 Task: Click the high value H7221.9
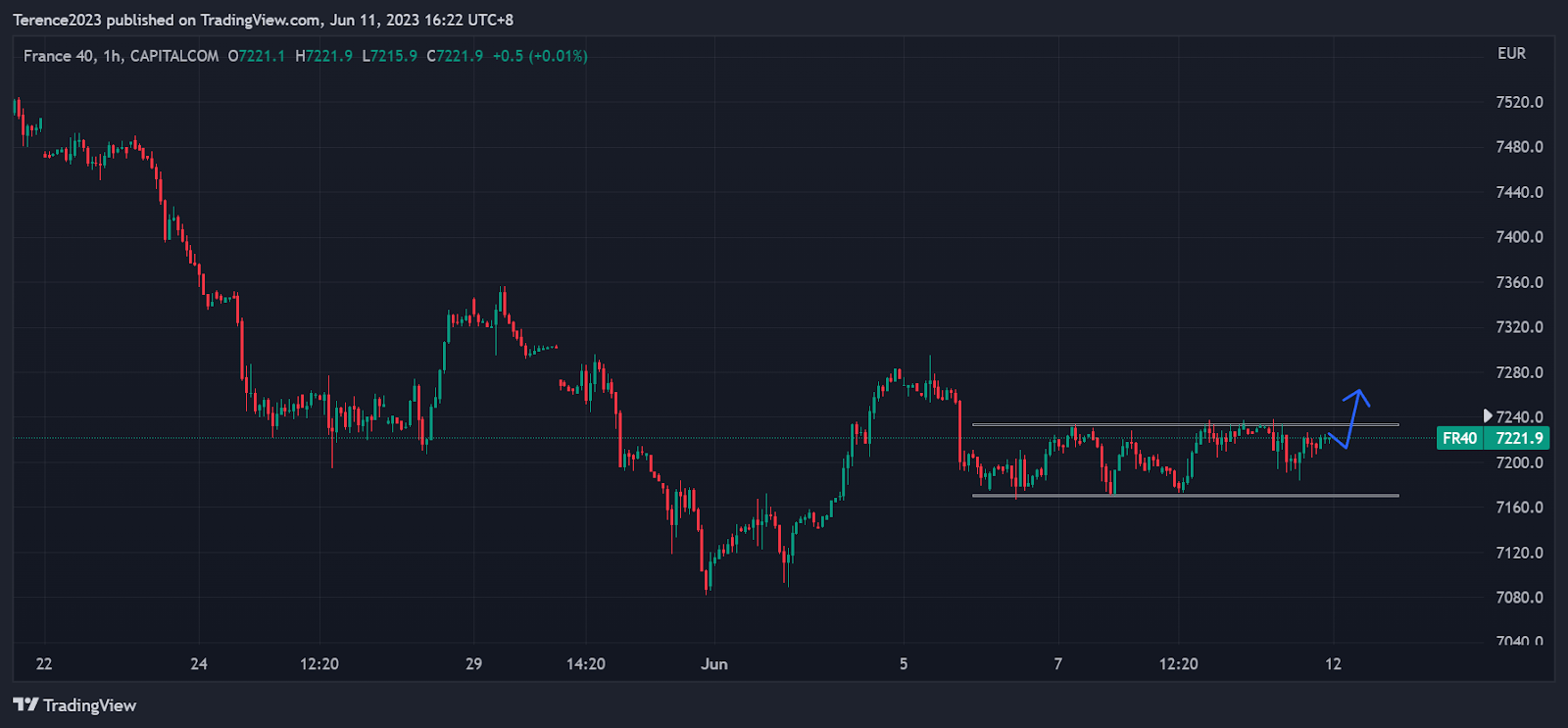324,56
